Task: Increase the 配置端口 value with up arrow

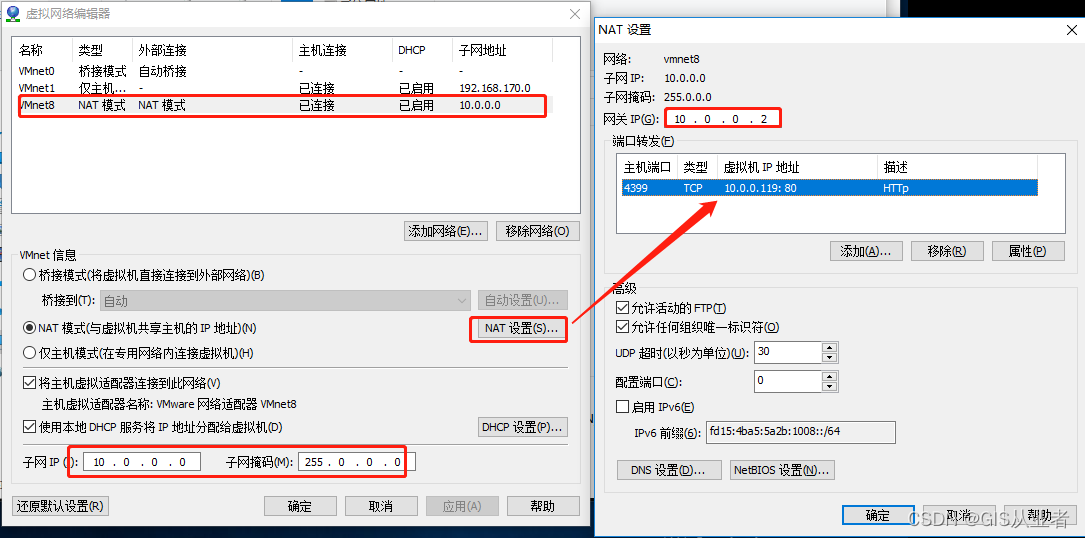Action: (x=830, y=376)
